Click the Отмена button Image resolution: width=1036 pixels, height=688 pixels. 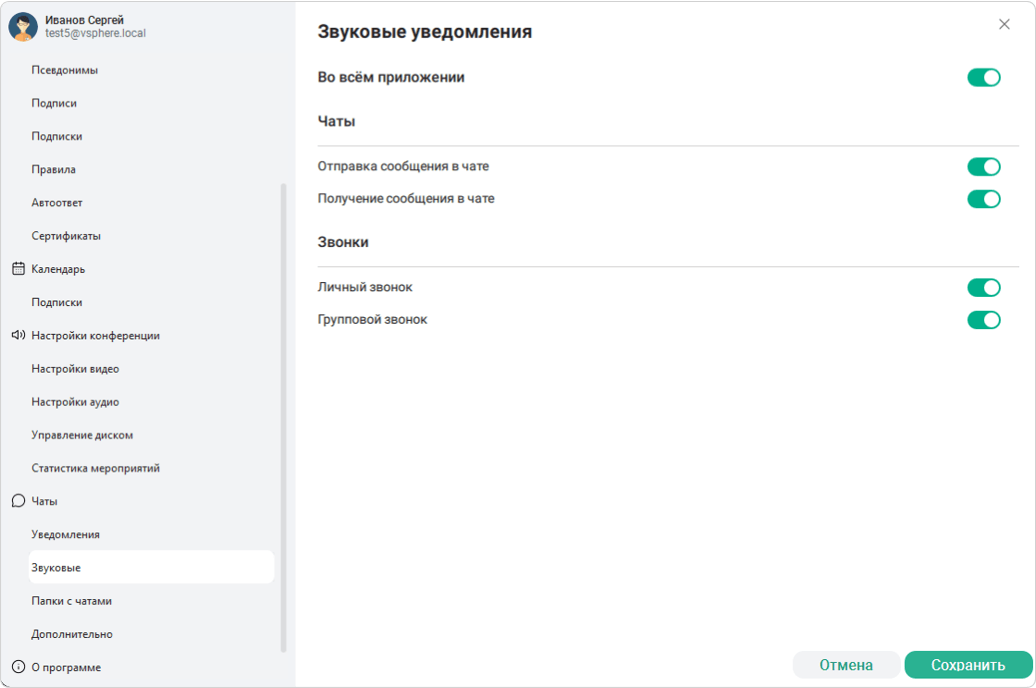(x=846, y=665)
